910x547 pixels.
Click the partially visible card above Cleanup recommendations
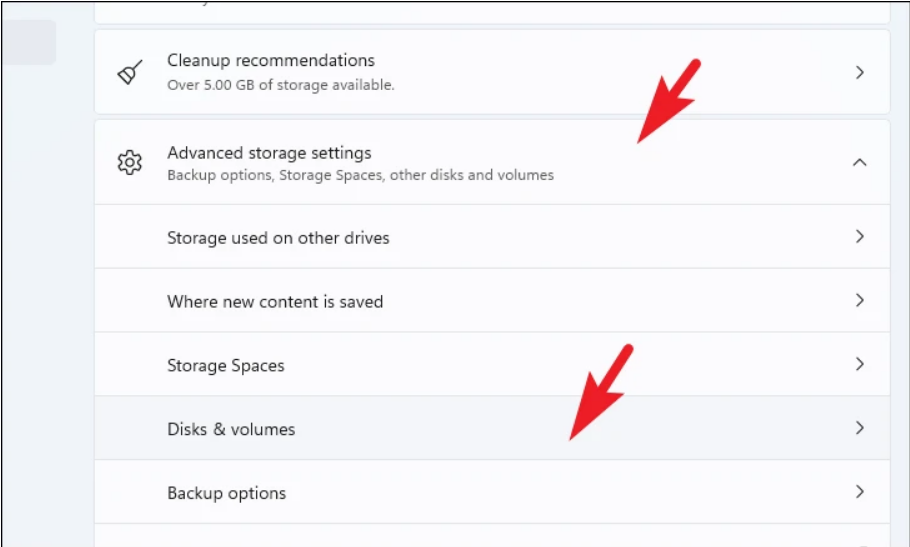pos(490,11)
